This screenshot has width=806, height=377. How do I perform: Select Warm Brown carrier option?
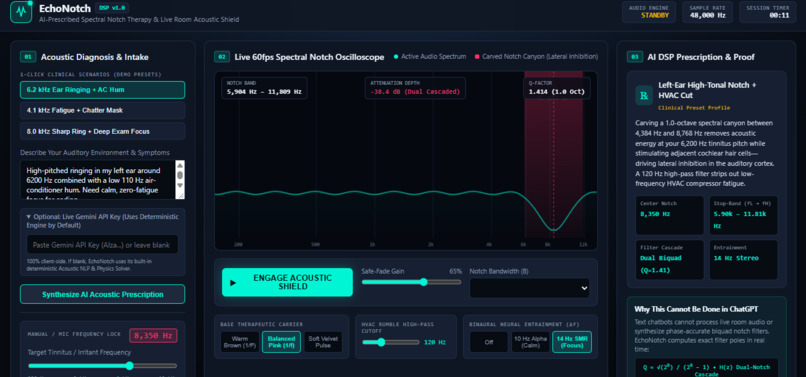240,342
